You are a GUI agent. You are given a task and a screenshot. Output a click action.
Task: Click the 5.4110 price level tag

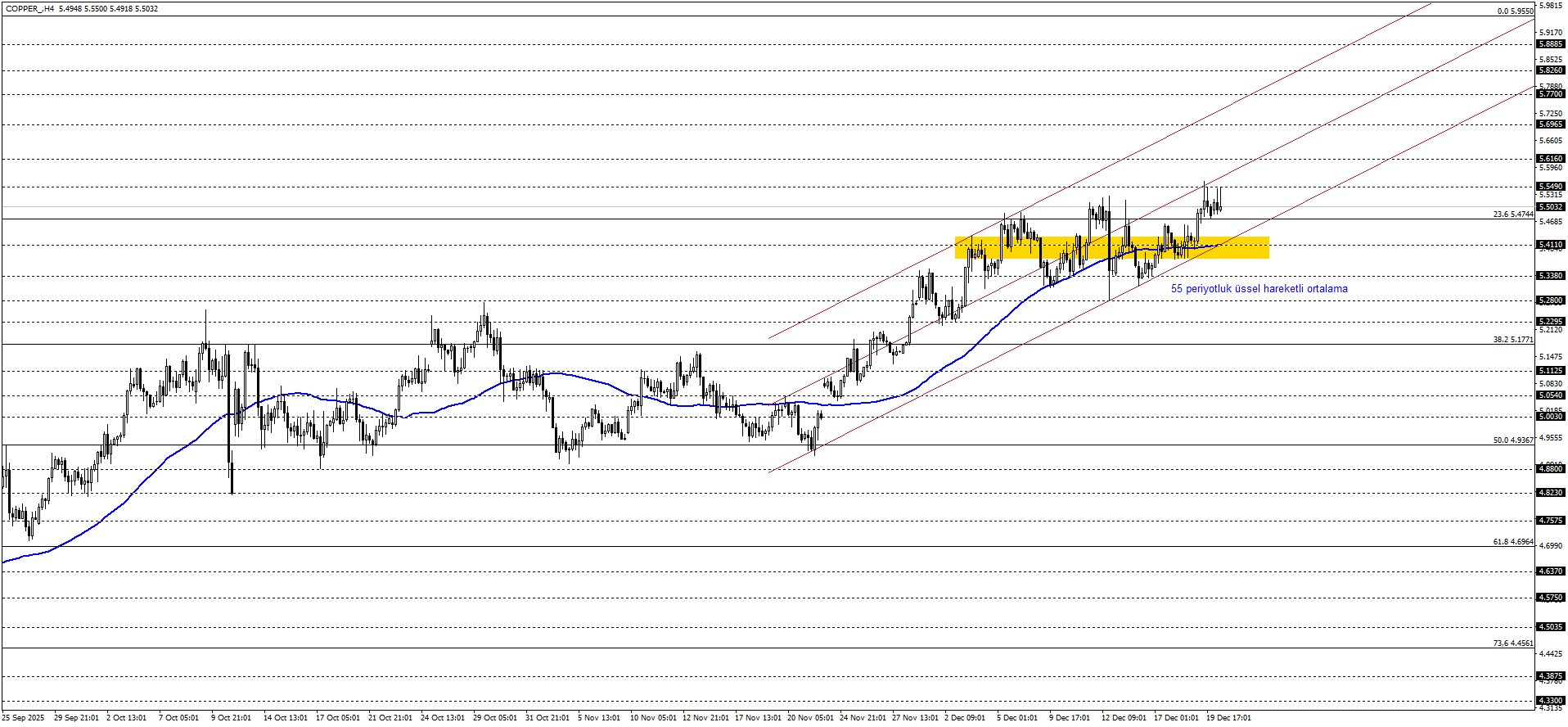click(1551, 245)
